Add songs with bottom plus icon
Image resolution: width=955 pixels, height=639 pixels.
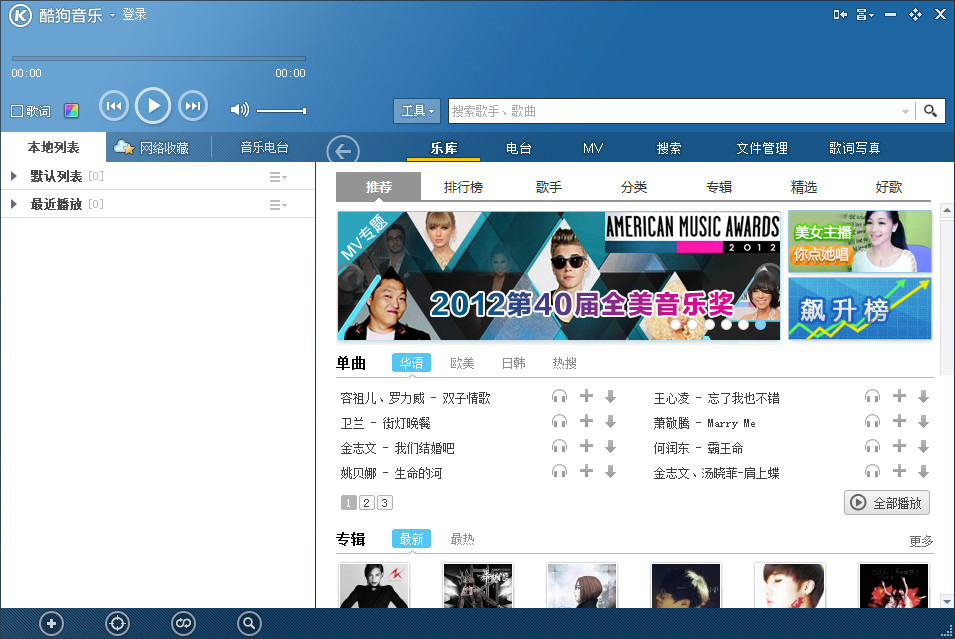point(52,623)
